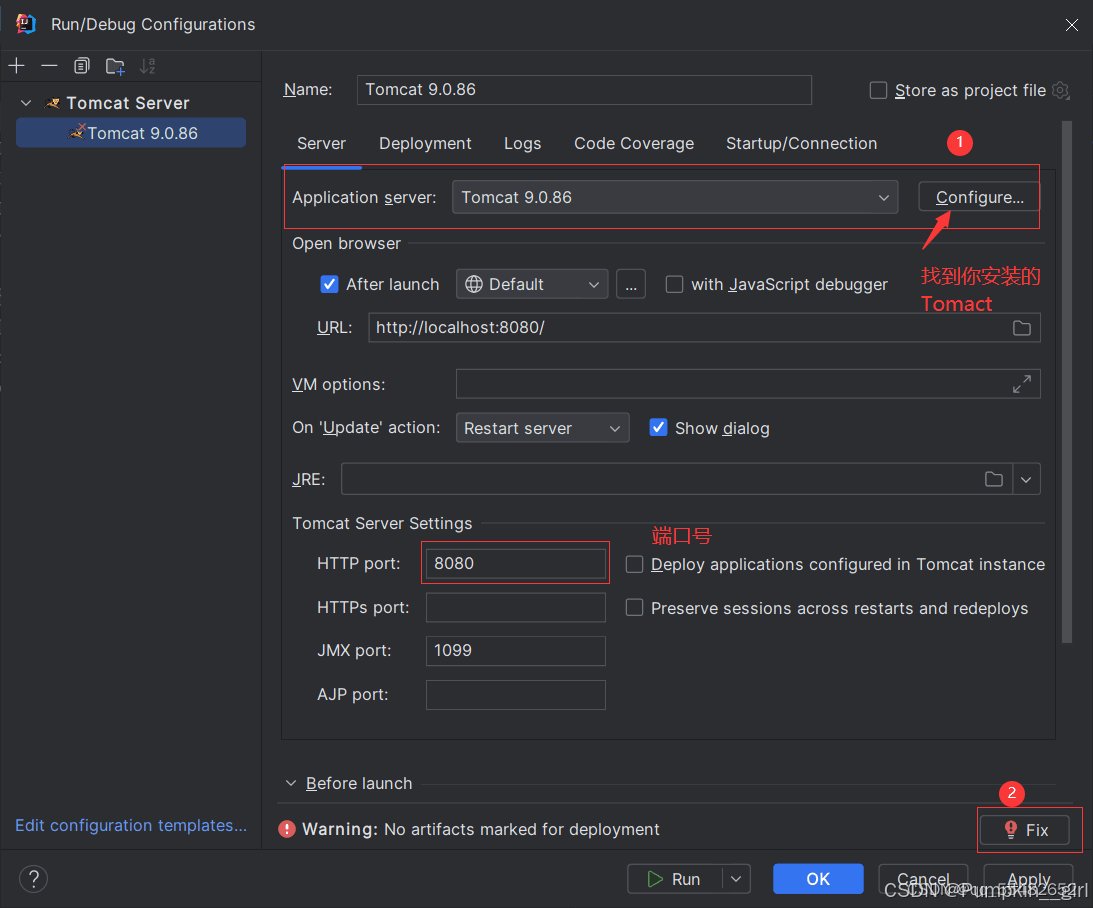This screenshot has width=1093, height=908.
Task: Click the Name input field
Action: point(584,90)
